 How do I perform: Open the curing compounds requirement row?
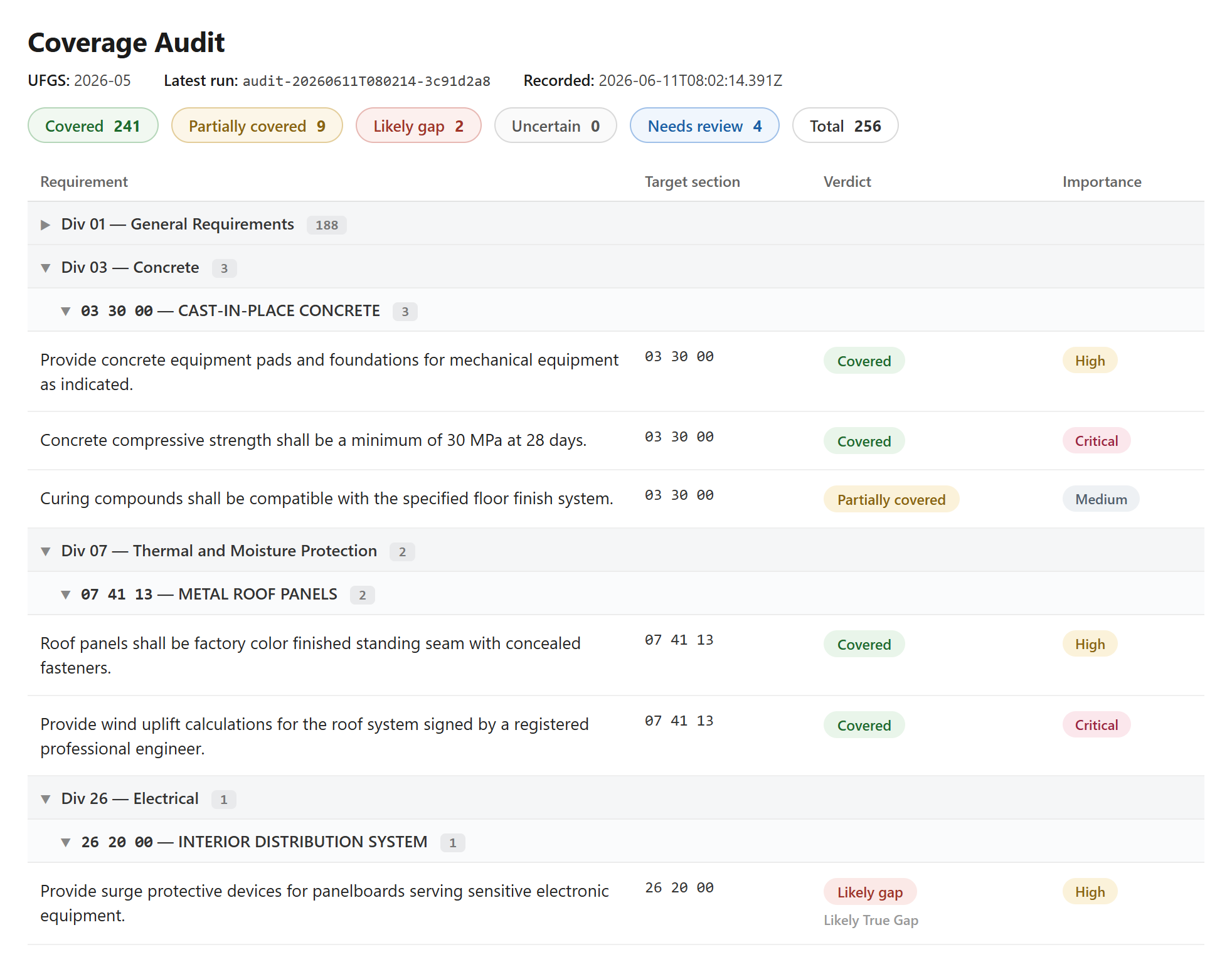(615, 499)
